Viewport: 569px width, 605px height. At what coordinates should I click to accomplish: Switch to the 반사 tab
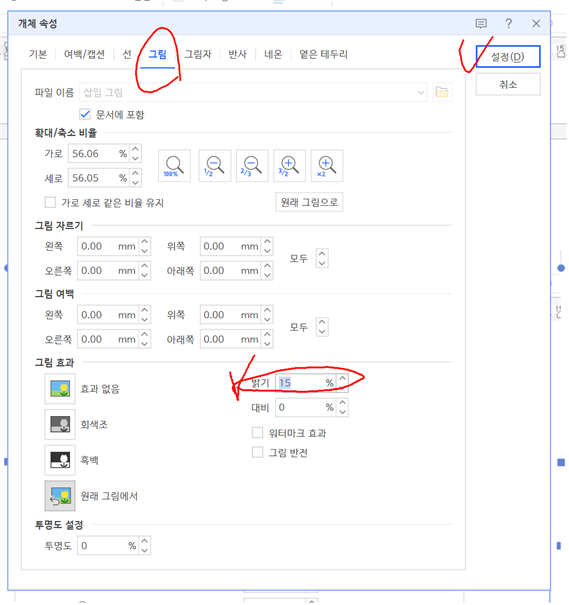237,54
